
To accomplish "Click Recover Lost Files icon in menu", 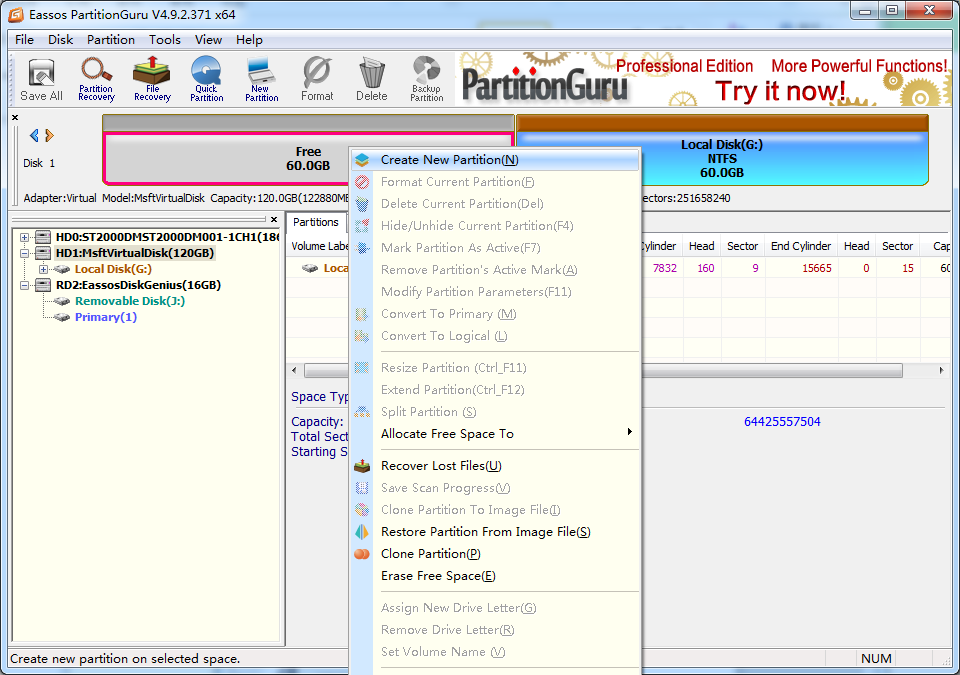I will point(362,466).
